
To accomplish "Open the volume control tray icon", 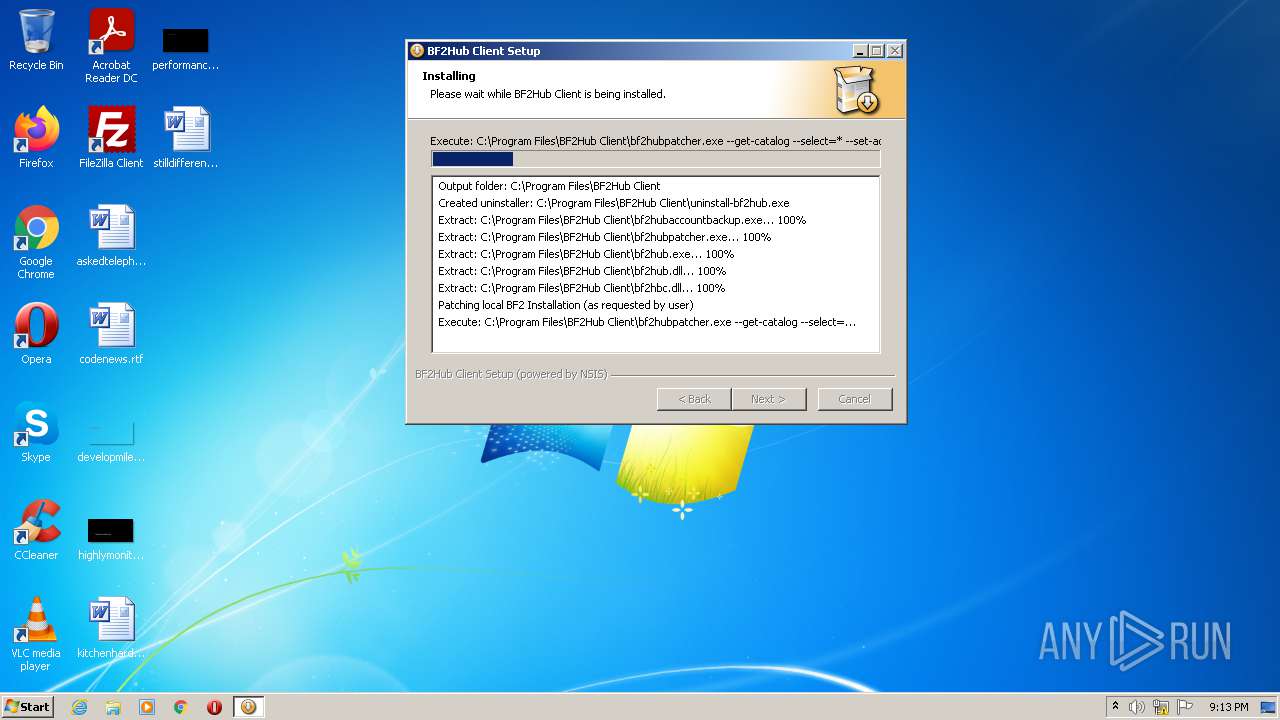I will [1137, 707].
